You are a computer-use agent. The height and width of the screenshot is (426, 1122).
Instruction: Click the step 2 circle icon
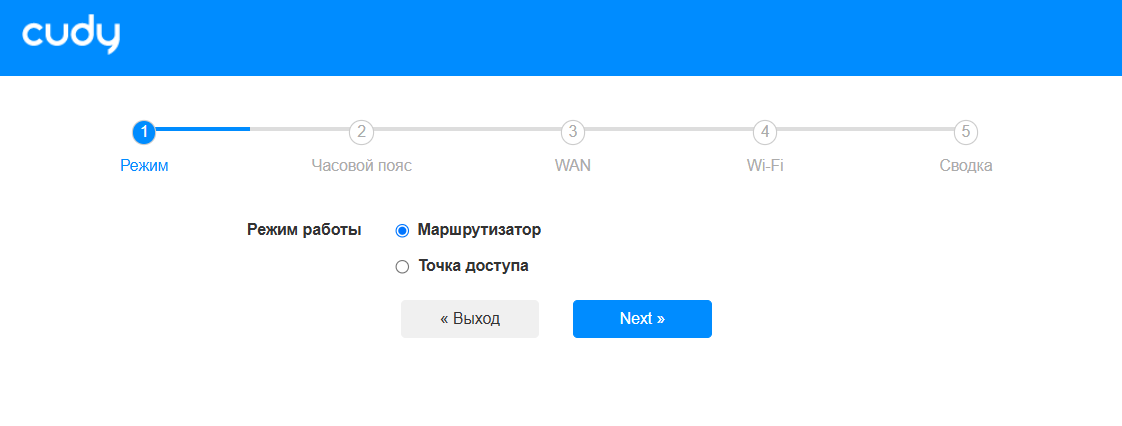pyautogui.click(x=361, y=131)
